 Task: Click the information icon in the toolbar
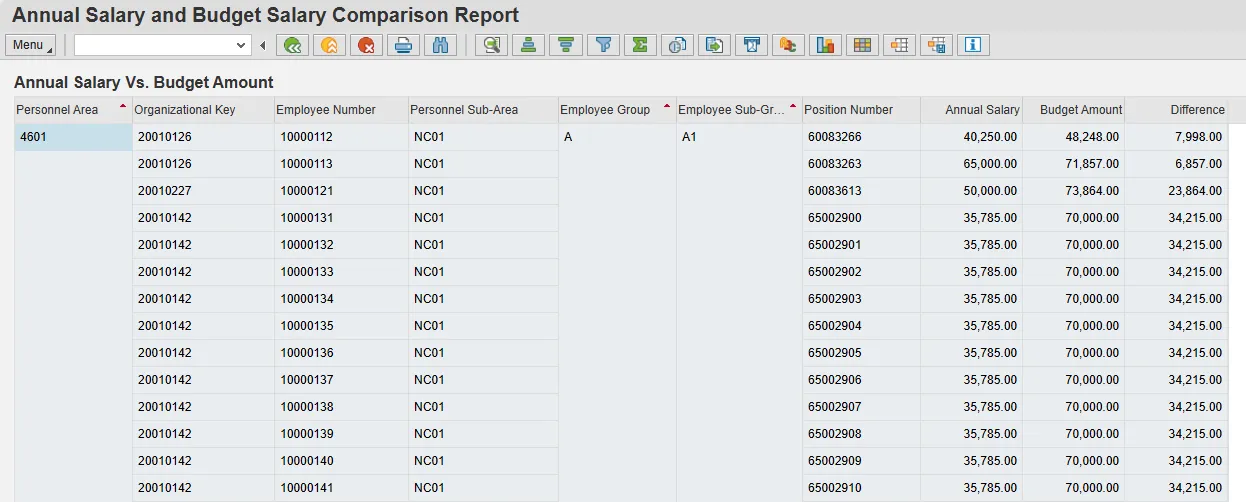[x=973, y=45]
